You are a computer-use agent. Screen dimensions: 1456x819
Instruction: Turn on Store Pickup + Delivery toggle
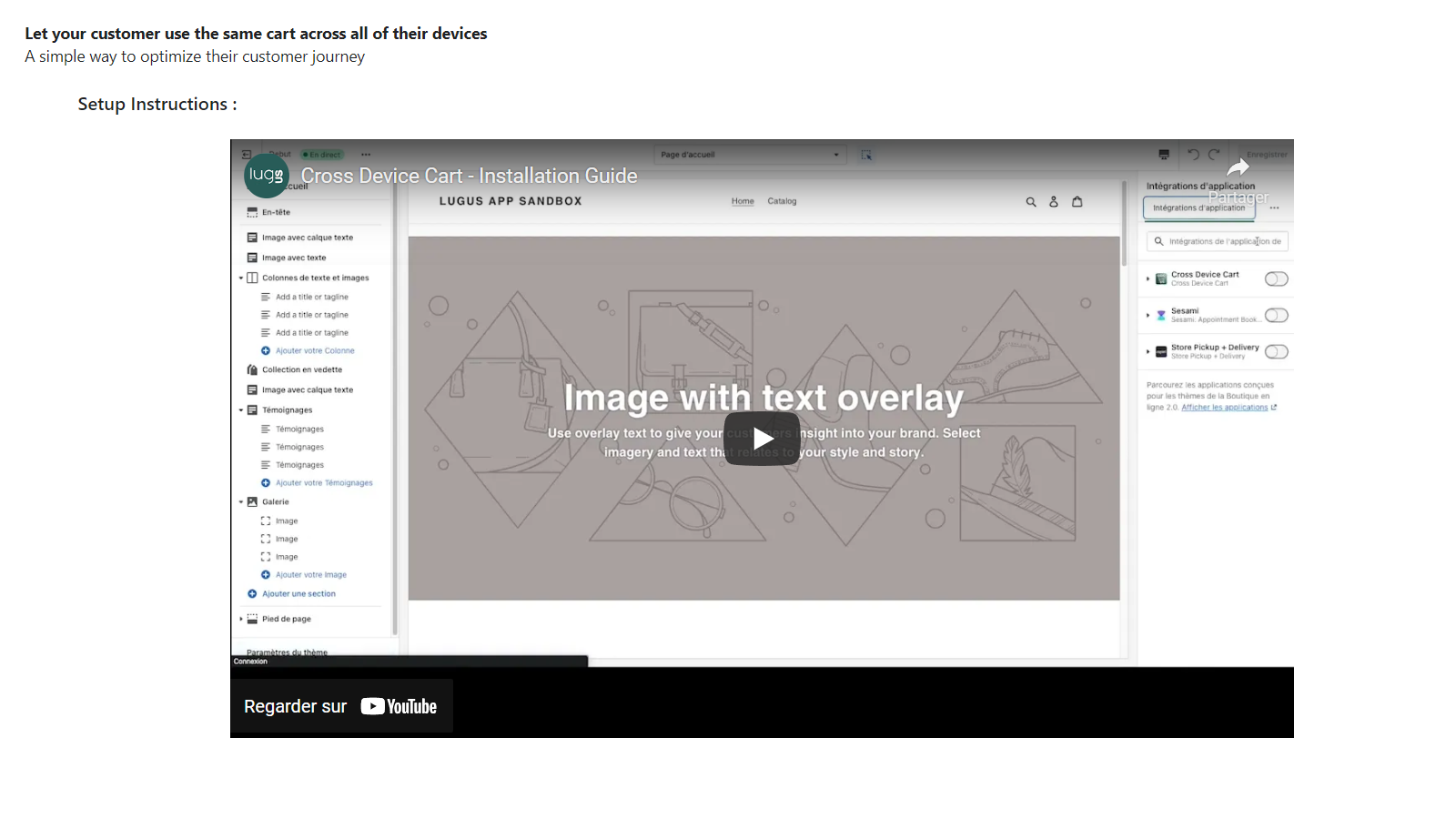1276,352
